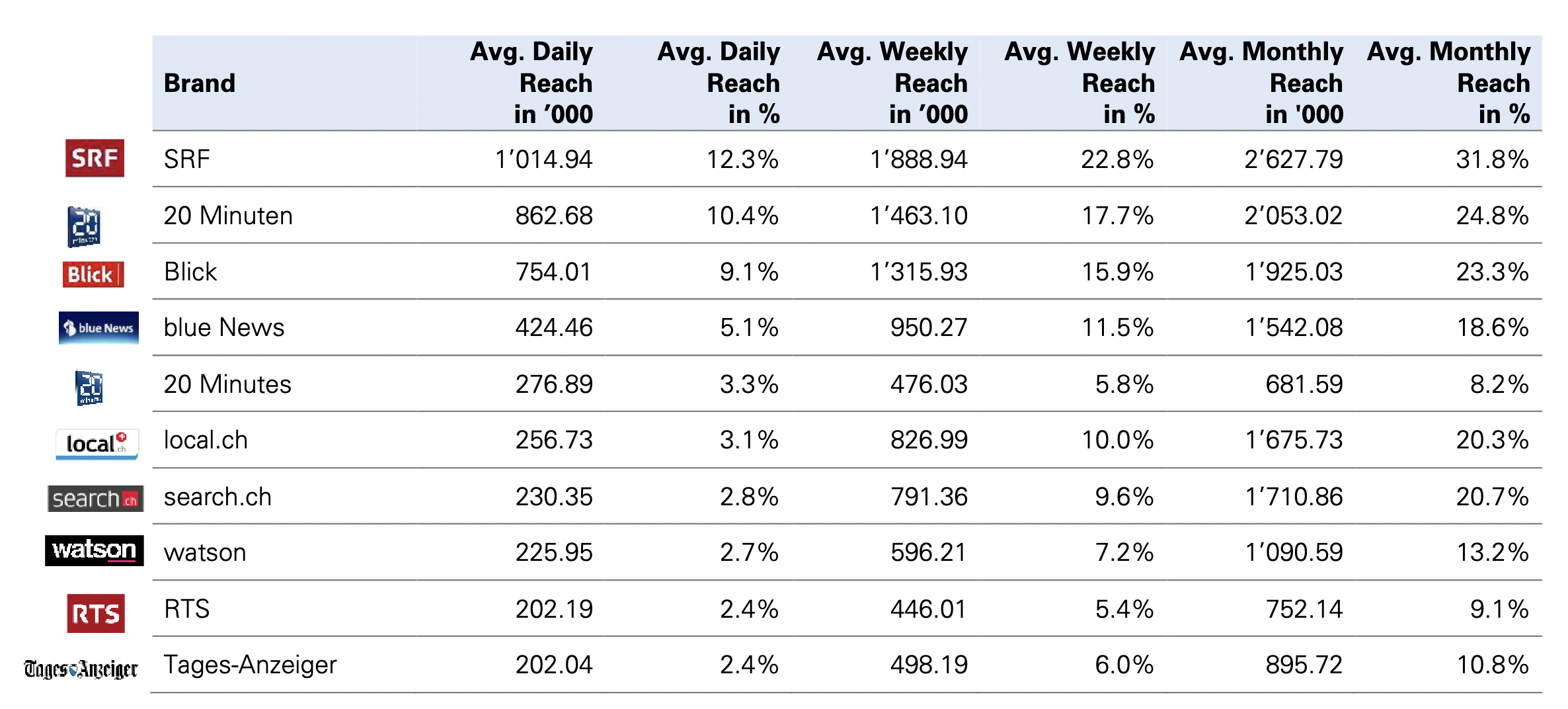Viewport: 1568px width, 709px height.
Task: Click RTS weekly reach percentage 5.4%
Action: pyautogui.click(x=1124, y=609)
